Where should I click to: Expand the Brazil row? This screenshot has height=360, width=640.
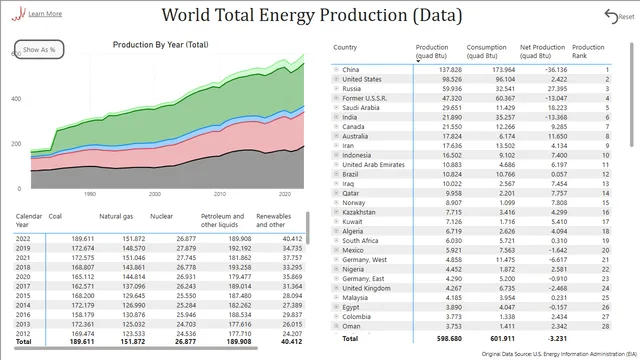tap(336, 174)
